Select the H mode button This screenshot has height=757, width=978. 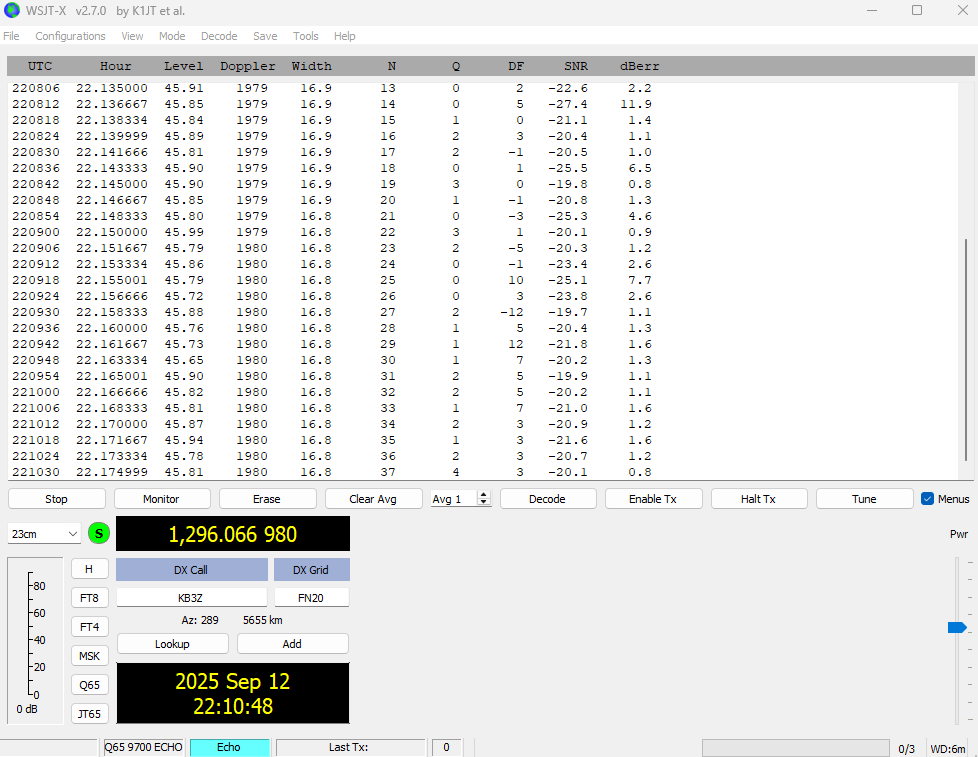coord(89,569)
